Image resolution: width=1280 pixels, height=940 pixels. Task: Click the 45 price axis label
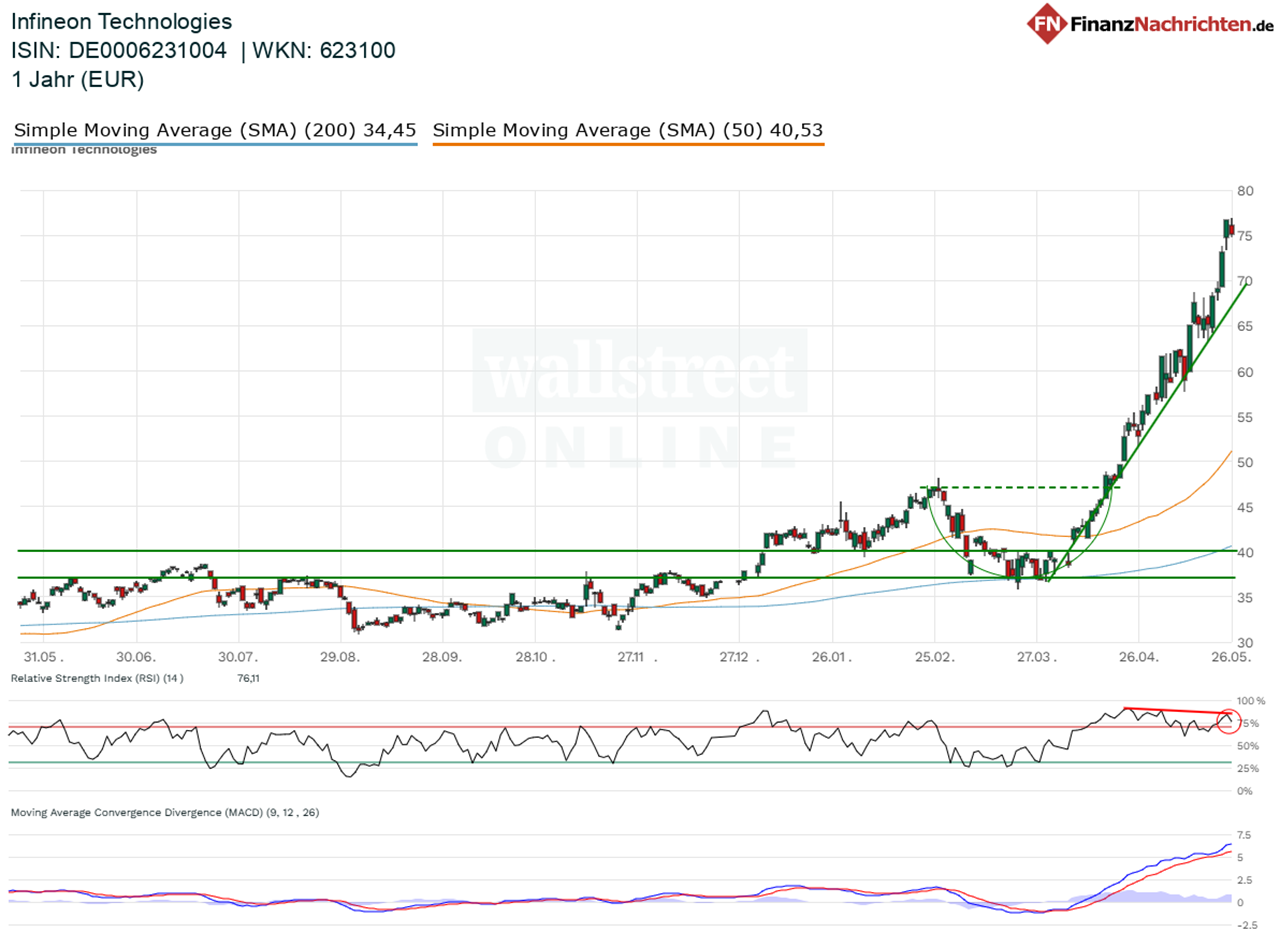(x=1246, y=507)
